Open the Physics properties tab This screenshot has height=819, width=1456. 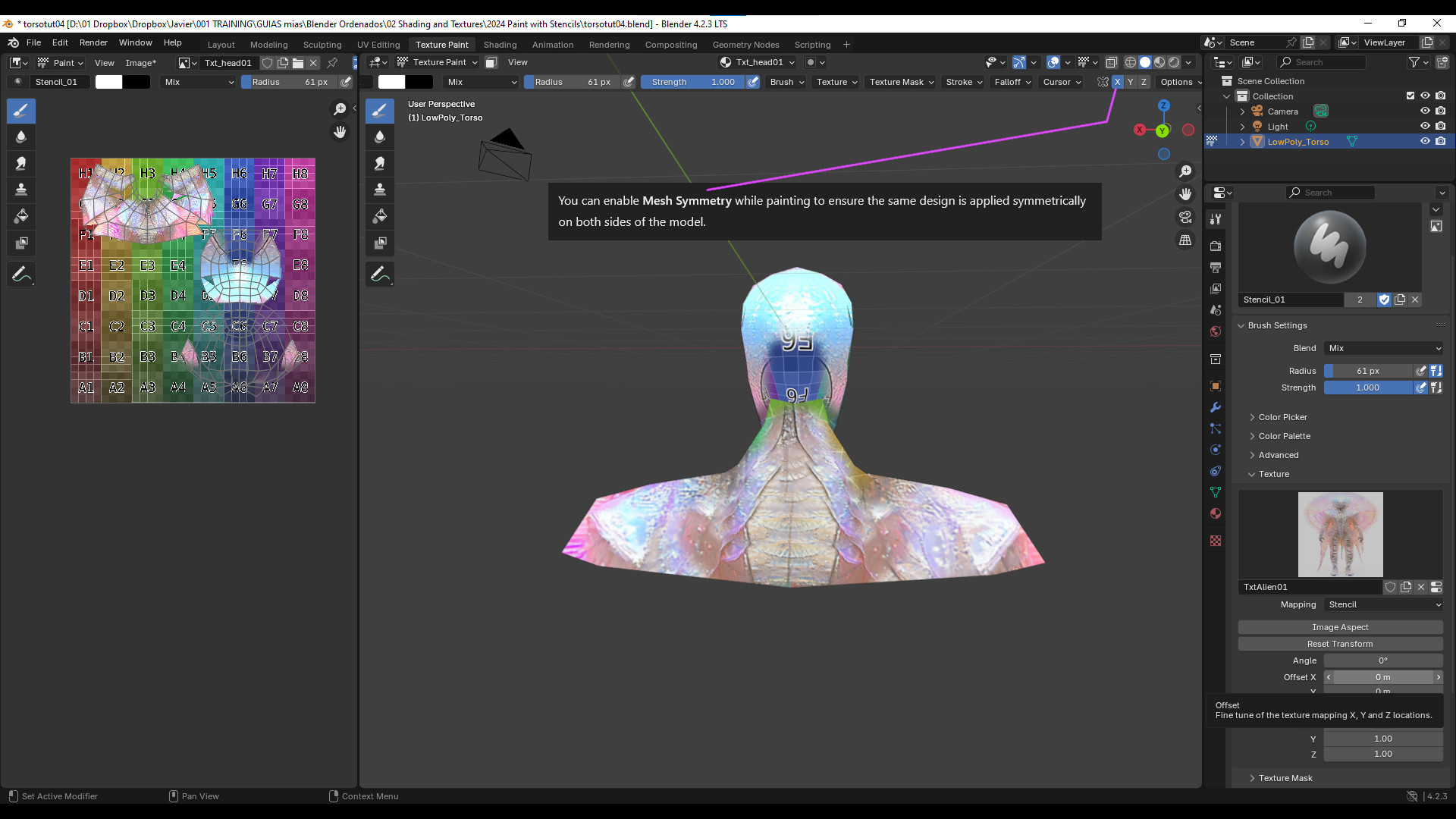click(x=1216, y=450)
